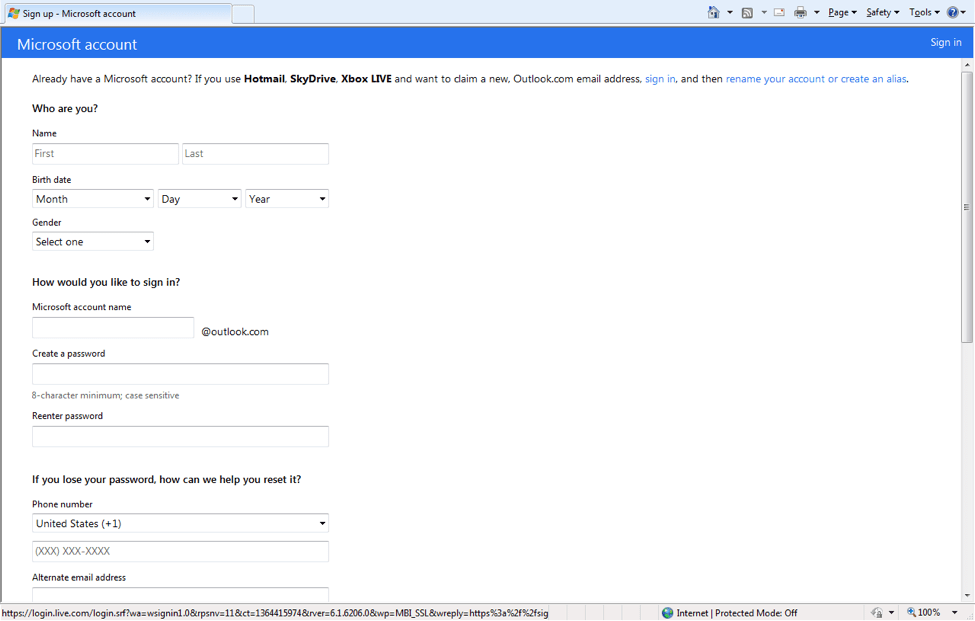
Task: Click the Read Mail envelope icon
Action: click(779, 12)
